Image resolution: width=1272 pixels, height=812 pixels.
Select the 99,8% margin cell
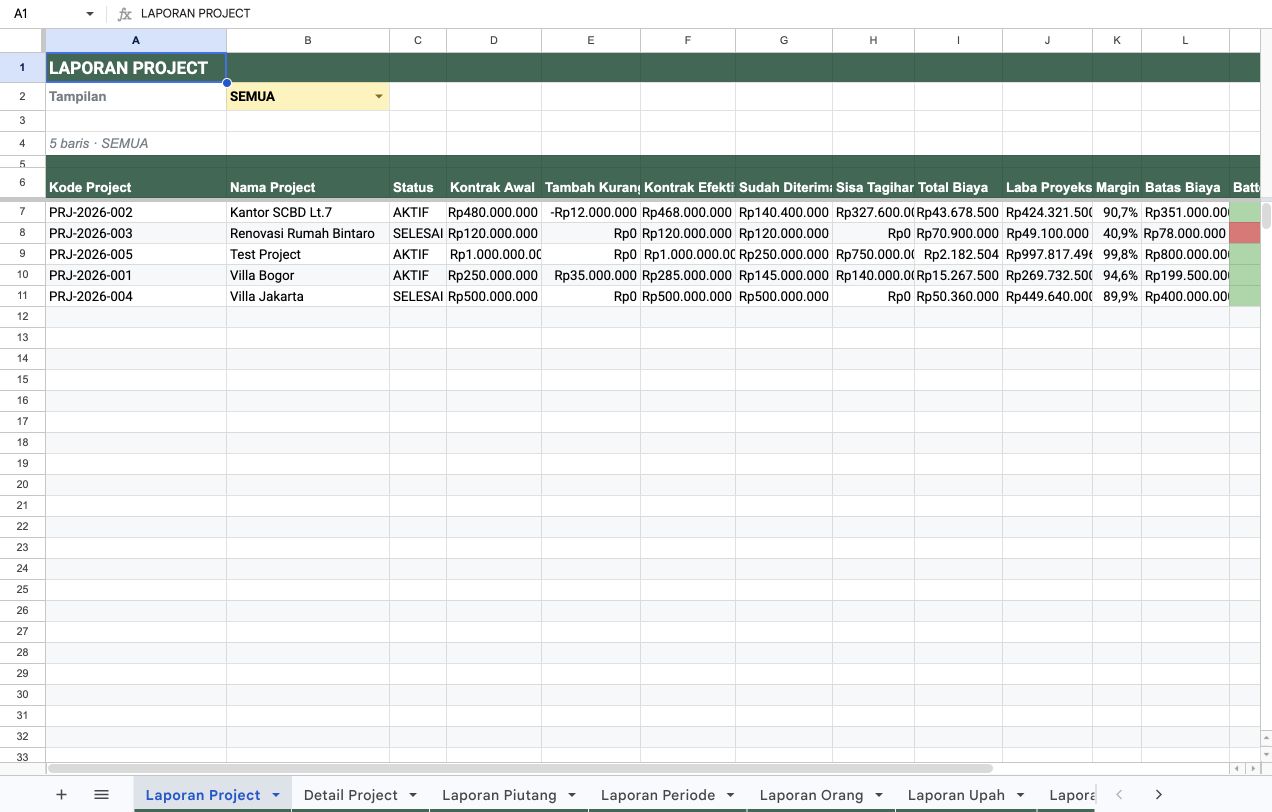coord(1117,254)
